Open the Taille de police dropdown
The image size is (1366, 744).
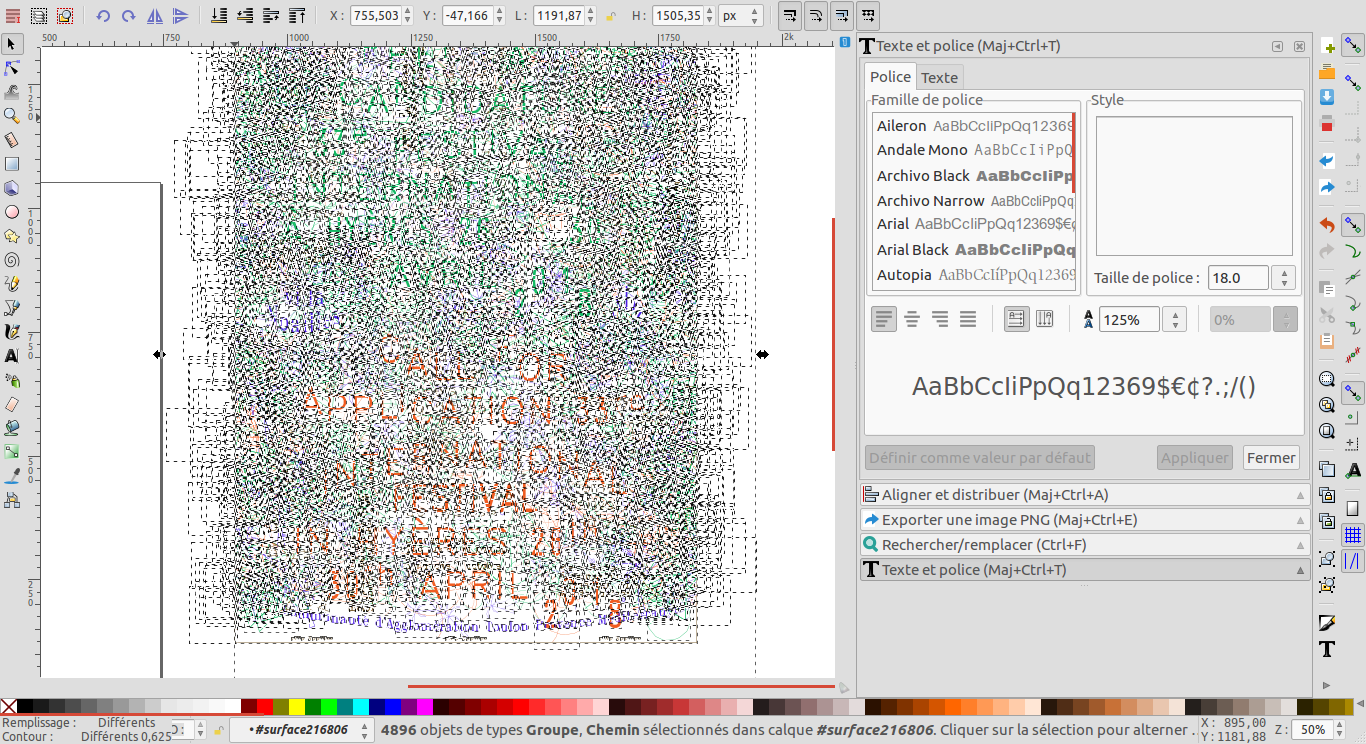(1284, 278)
